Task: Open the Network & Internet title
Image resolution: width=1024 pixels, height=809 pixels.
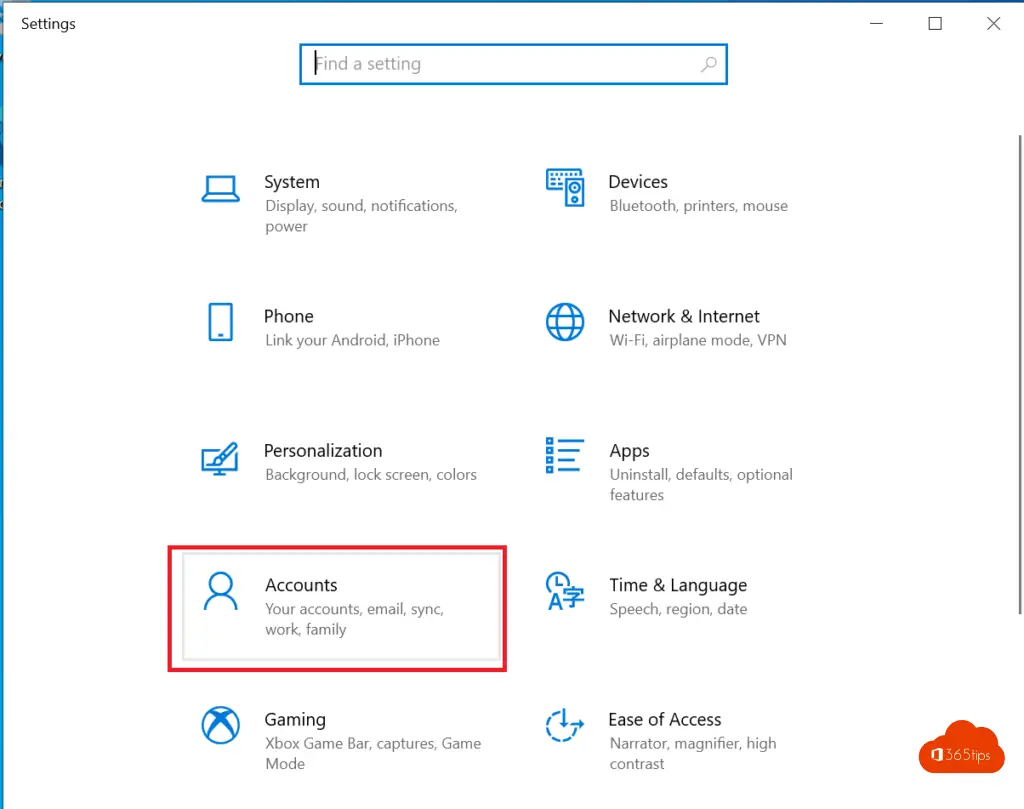Action: pyautogui.click(x=684, y=316)
